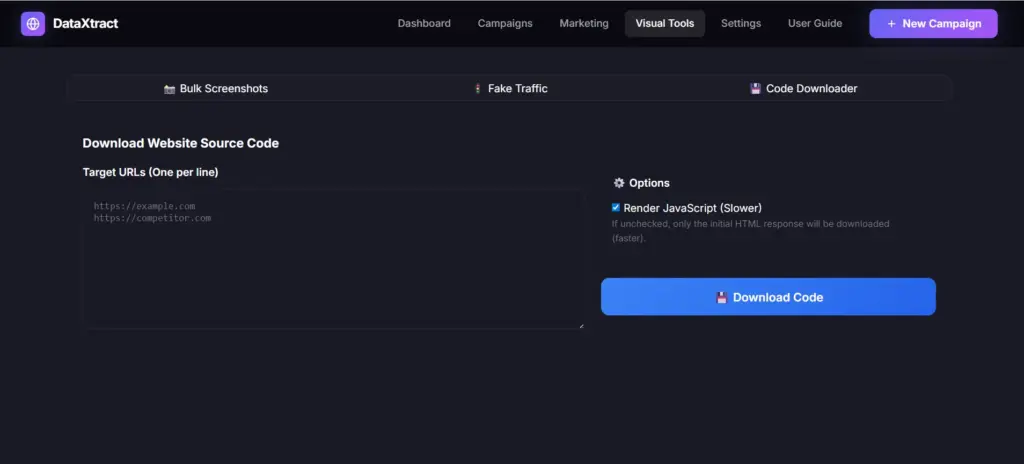Open the Marketing menu item
Image resolution: width=1024 pixels, height=464 pixels.
584,24
